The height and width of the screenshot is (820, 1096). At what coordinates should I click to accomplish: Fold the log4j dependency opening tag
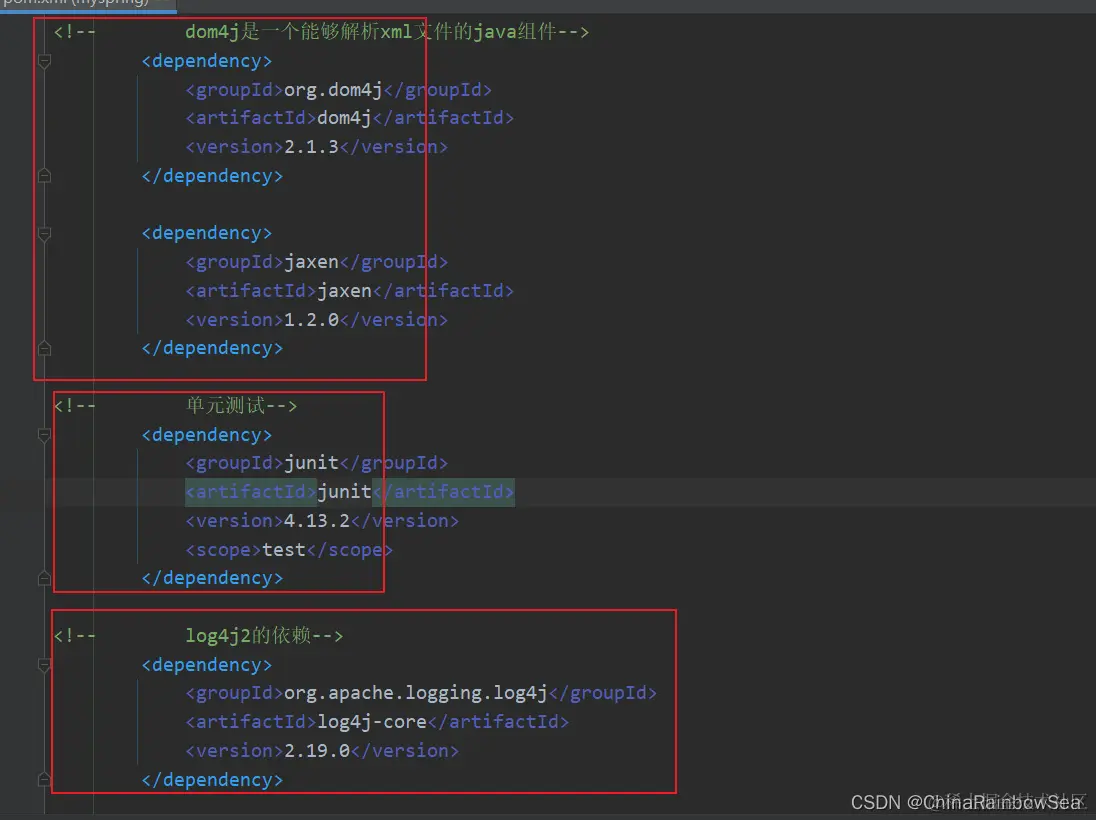tap(45, 666)
